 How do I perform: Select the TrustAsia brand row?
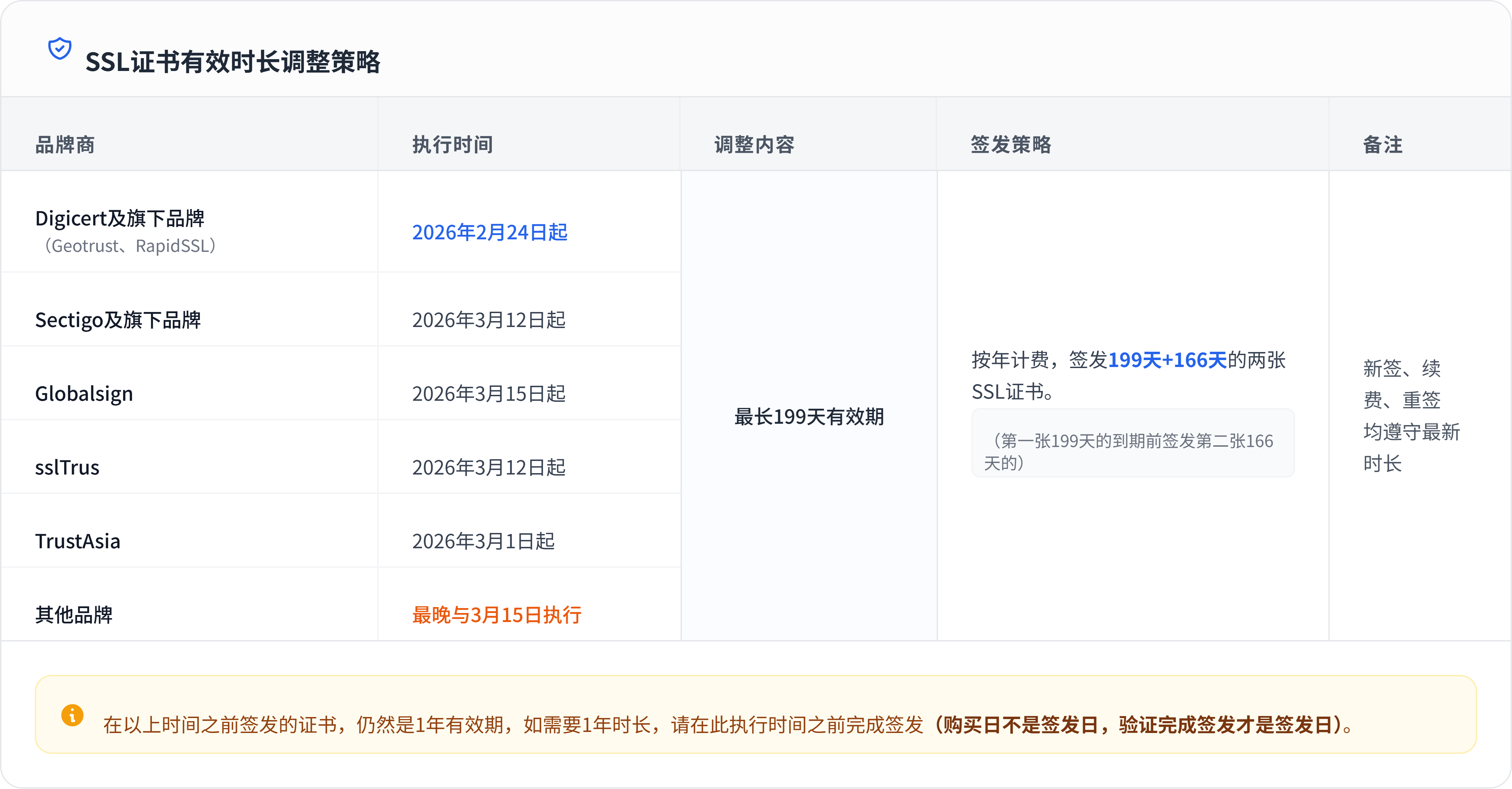click(x=78, y=541)
